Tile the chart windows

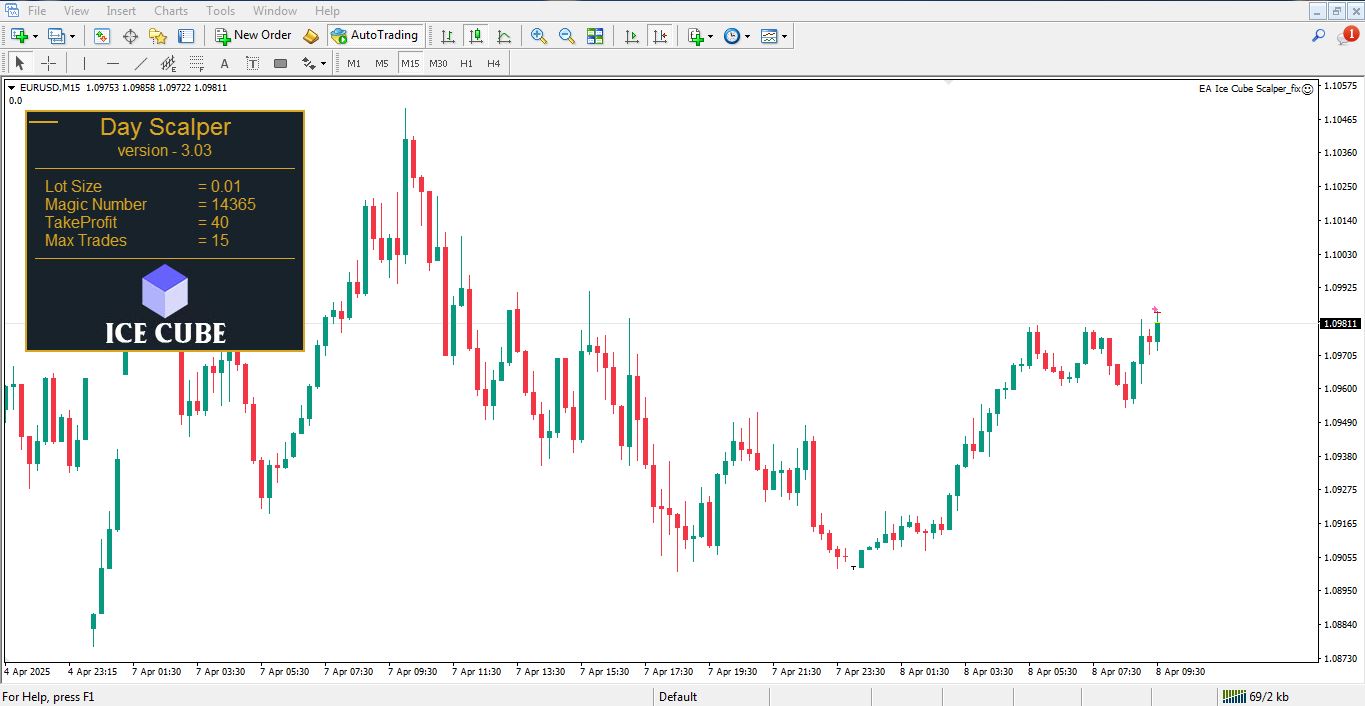point(595,36)
